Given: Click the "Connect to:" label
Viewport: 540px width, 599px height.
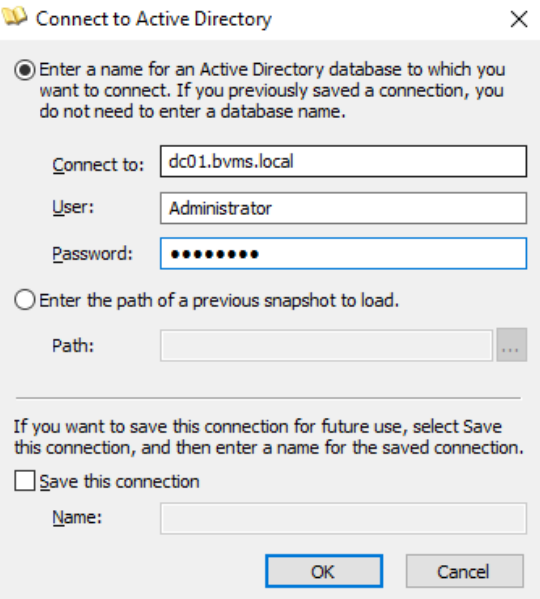Looking at the screenshot, I should (x=98, y=165).
